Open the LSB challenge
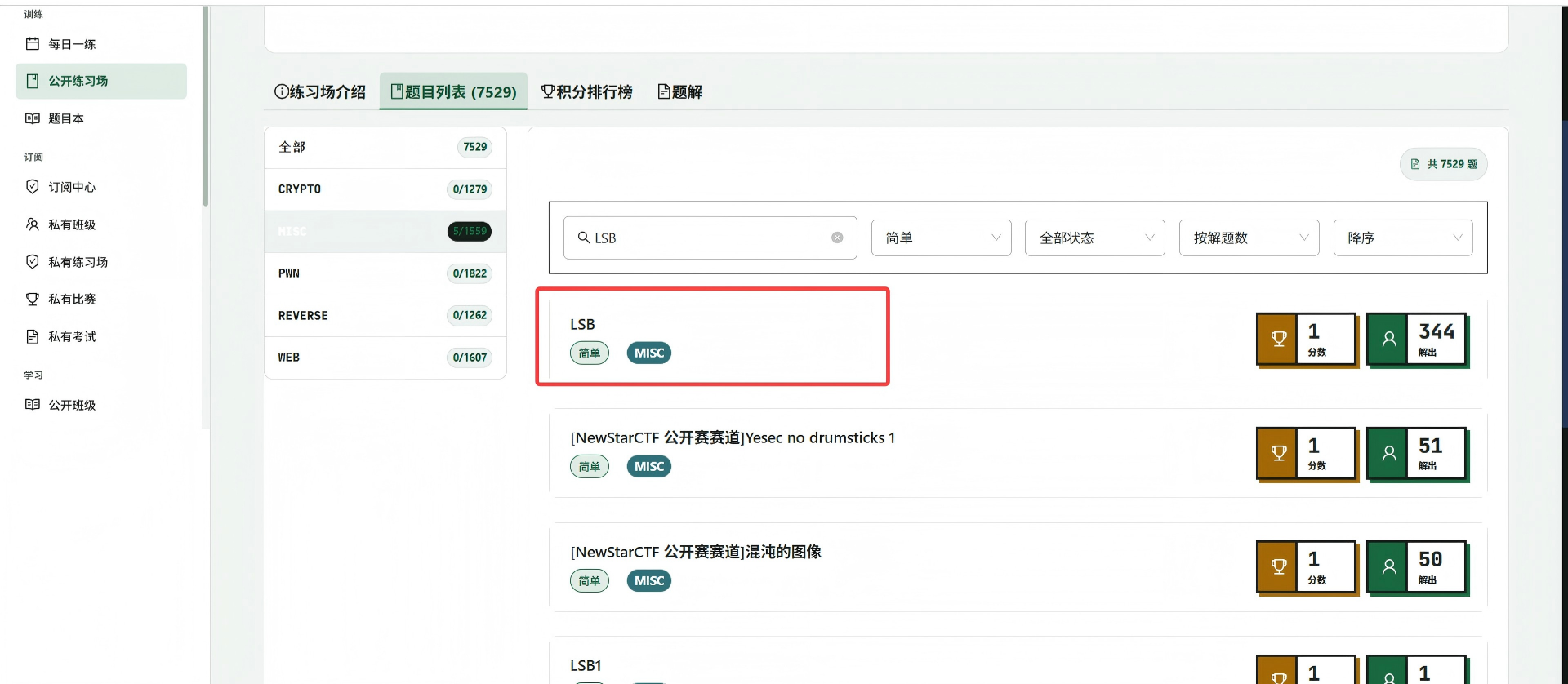The width and height of the screenshot is (1568, 684). tap(582, 324)
